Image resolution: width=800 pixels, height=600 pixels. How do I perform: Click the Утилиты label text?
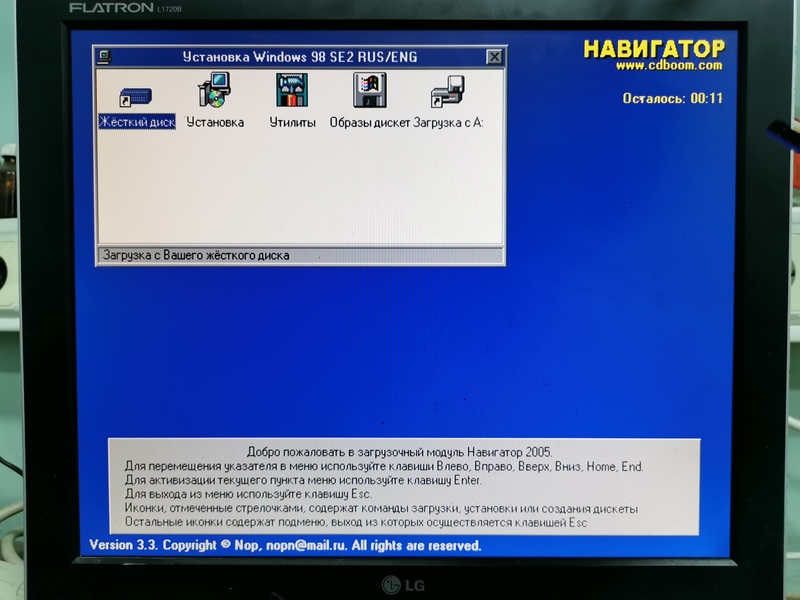coord(292,122)
